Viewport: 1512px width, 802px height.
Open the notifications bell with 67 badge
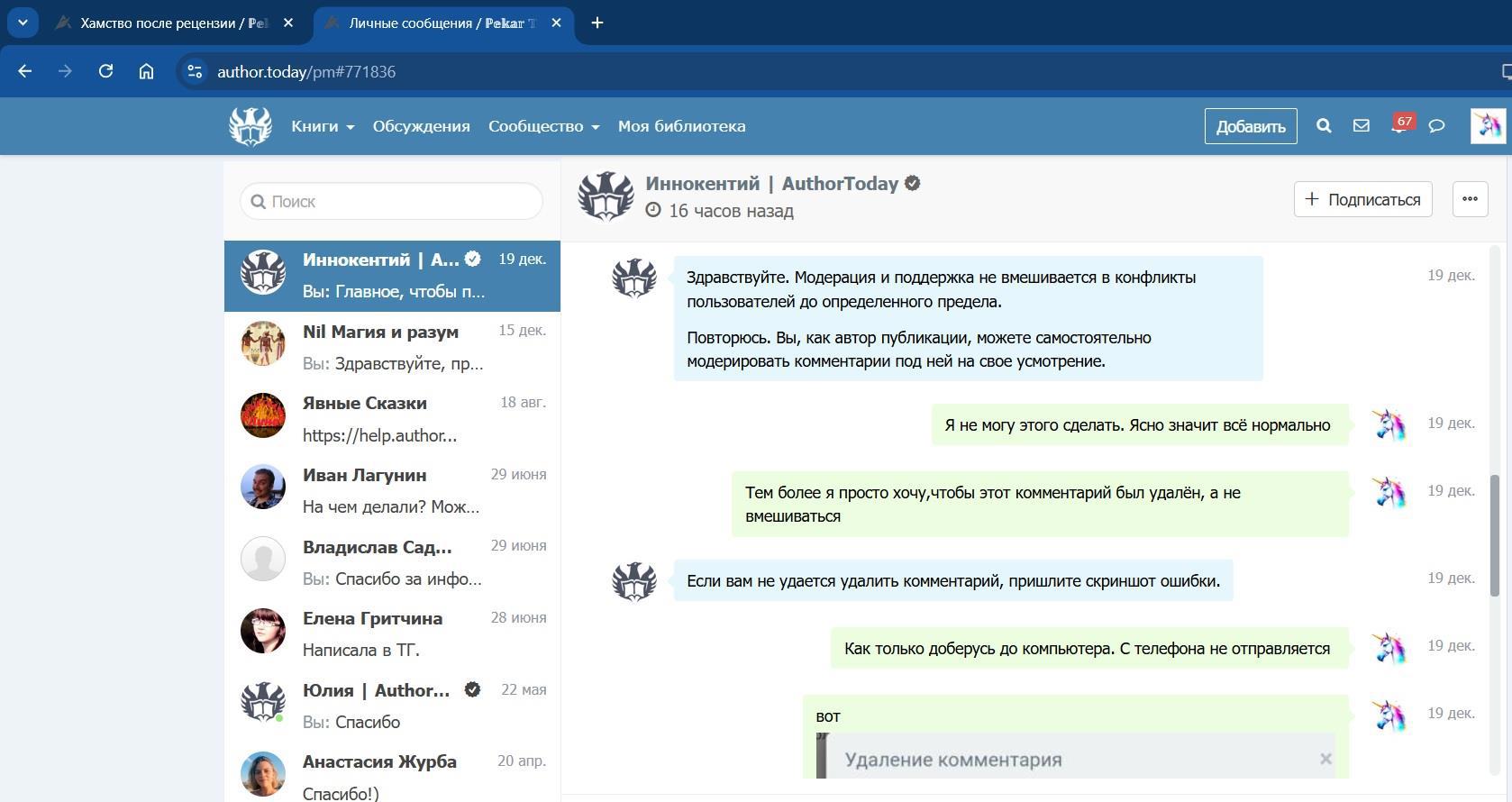[1398, 126]
